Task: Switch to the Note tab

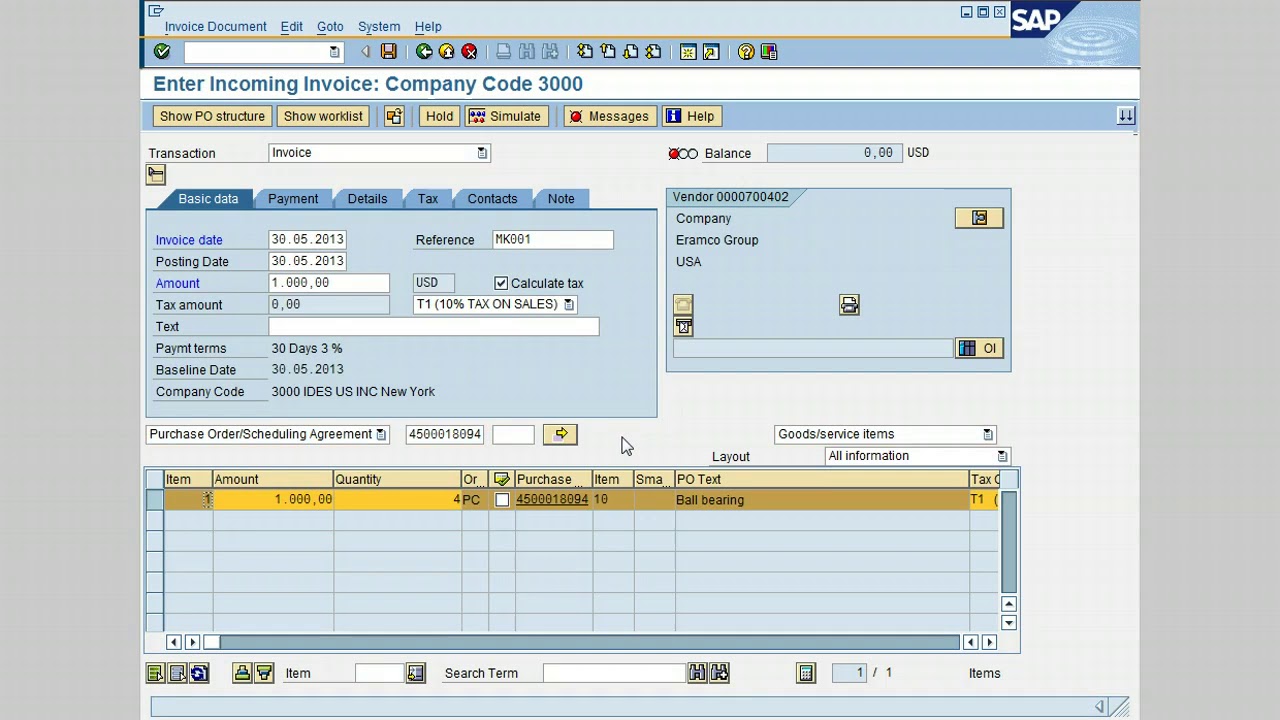Action: pyautogui.click(x=561, y=198)
